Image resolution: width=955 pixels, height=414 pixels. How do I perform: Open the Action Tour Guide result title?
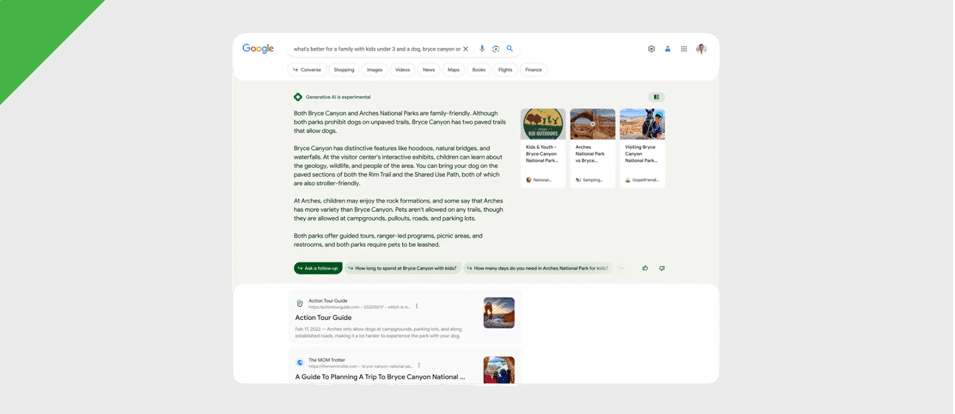coord(323,317)
